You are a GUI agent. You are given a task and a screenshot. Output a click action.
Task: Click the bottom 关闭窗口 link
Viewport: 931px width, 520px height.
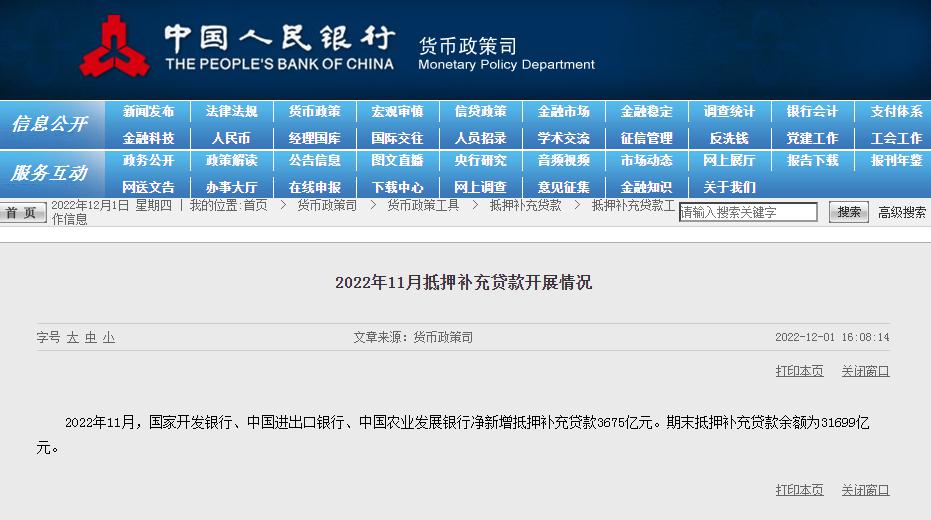click(865, 490)
